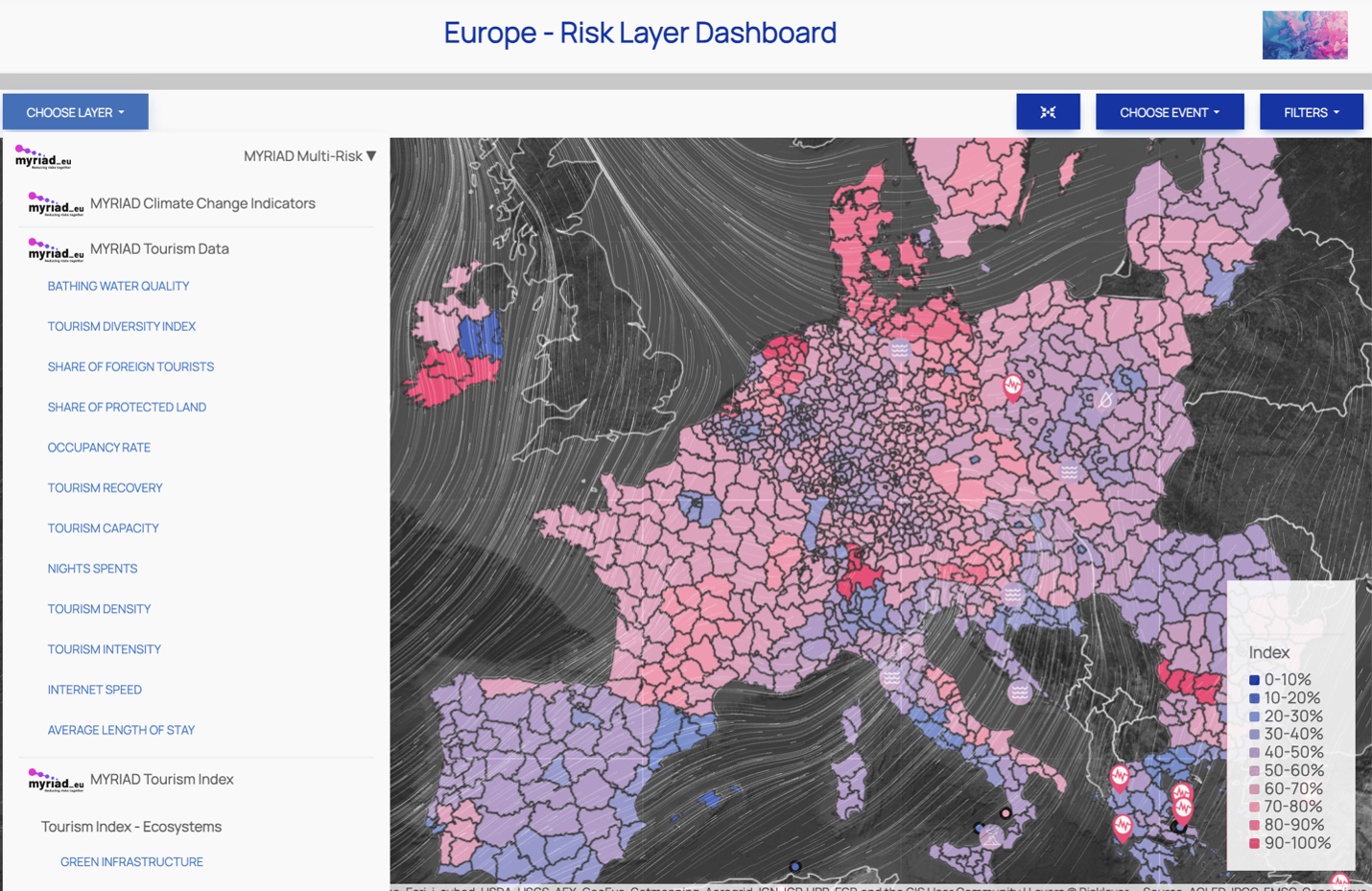Select the Occupancy Rate layer
Viewport: 1372px width, 891px height.
click(99, 447)
